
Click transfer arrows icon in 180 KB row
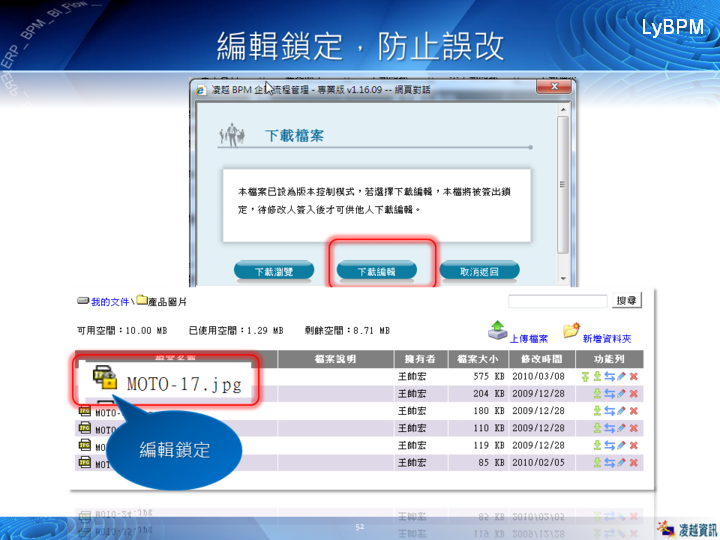pos(609,411)
